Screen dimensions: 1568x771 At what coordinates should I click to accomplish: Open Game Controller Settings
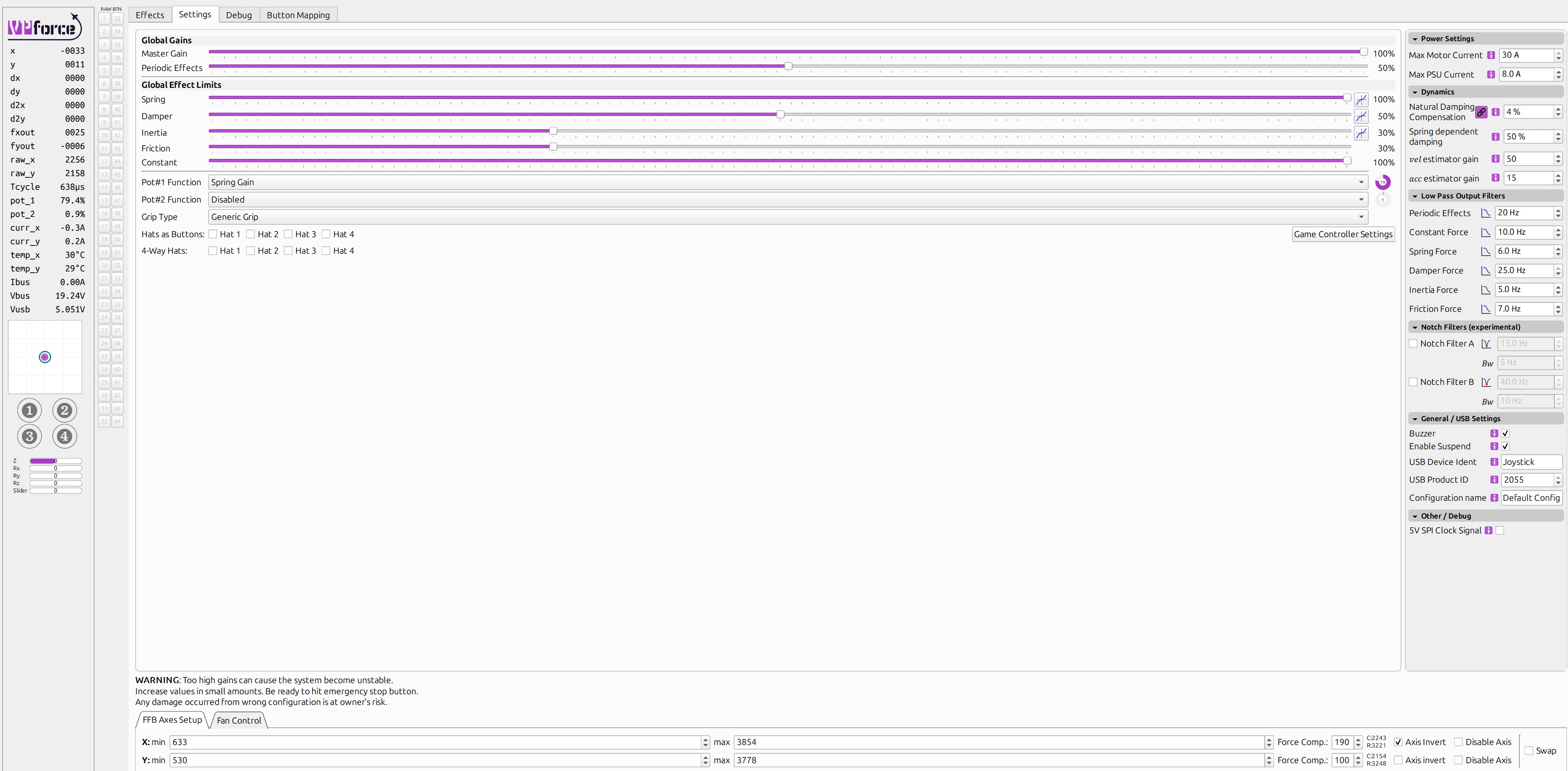(x=1343, y=234)
